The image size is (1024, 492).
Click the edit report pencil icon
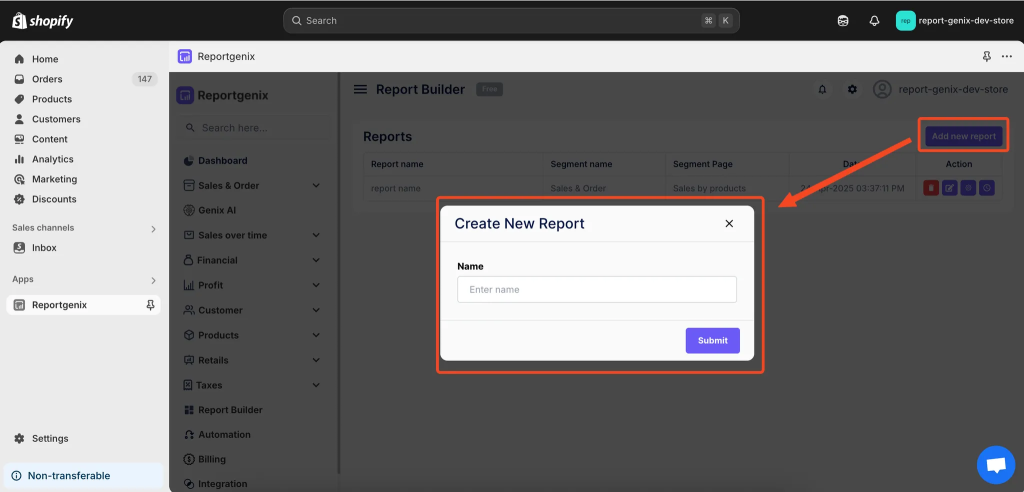tap(949, 187)
